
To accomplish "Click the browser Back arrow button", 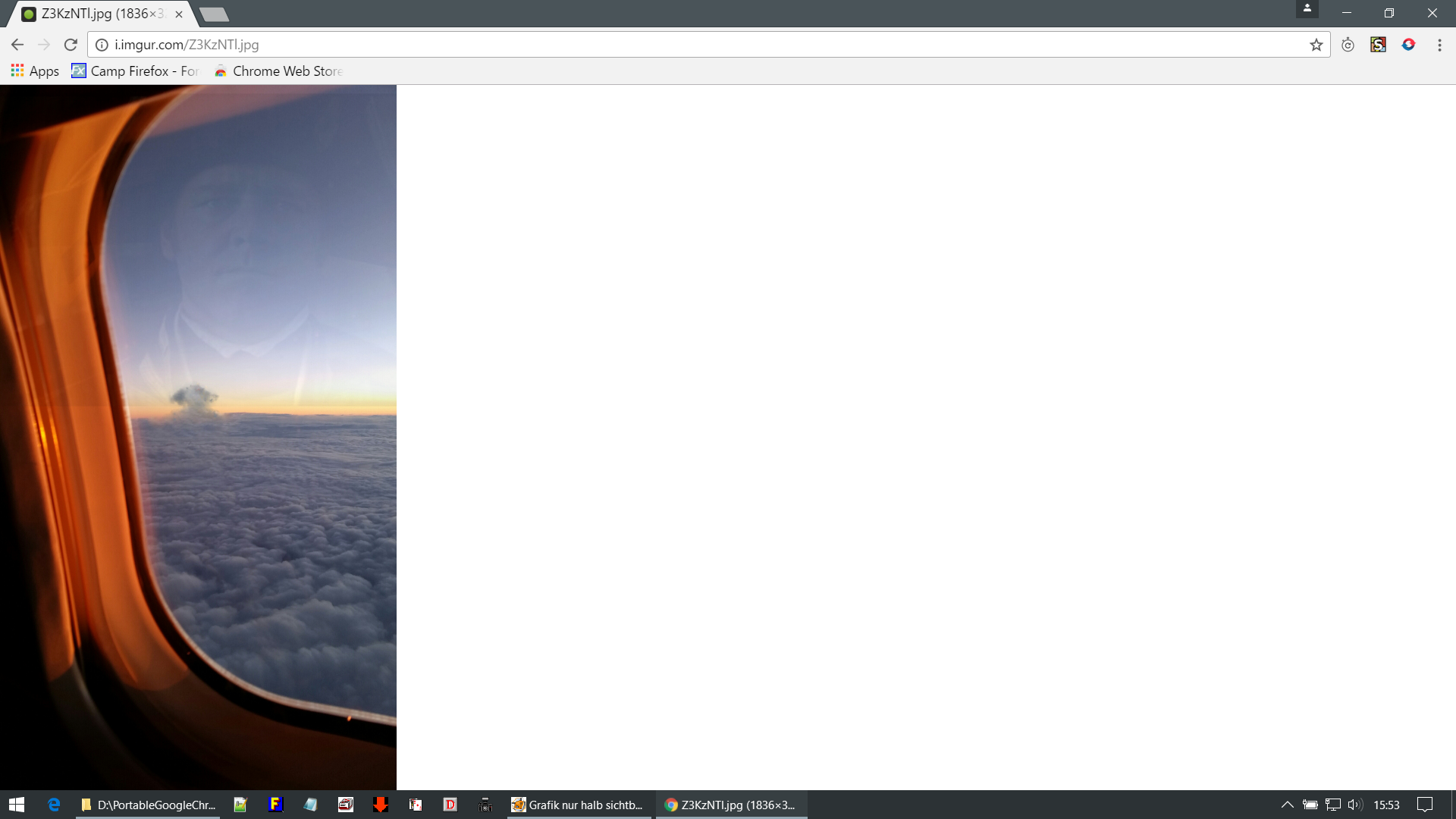I will [x=17, y=45].
